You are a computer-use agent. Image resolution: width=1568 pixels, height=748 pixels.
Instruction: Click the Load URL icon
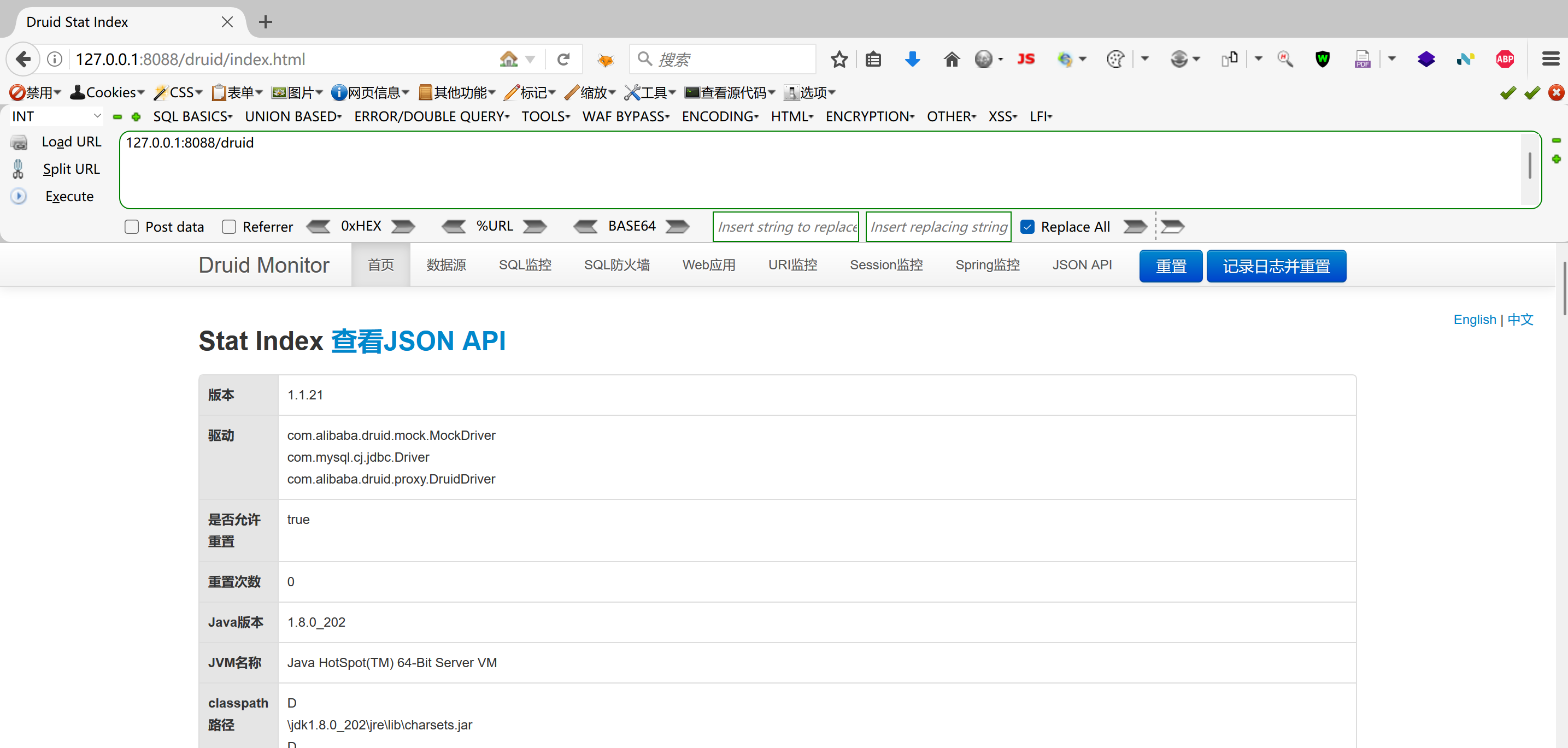[x=19, y=143]
